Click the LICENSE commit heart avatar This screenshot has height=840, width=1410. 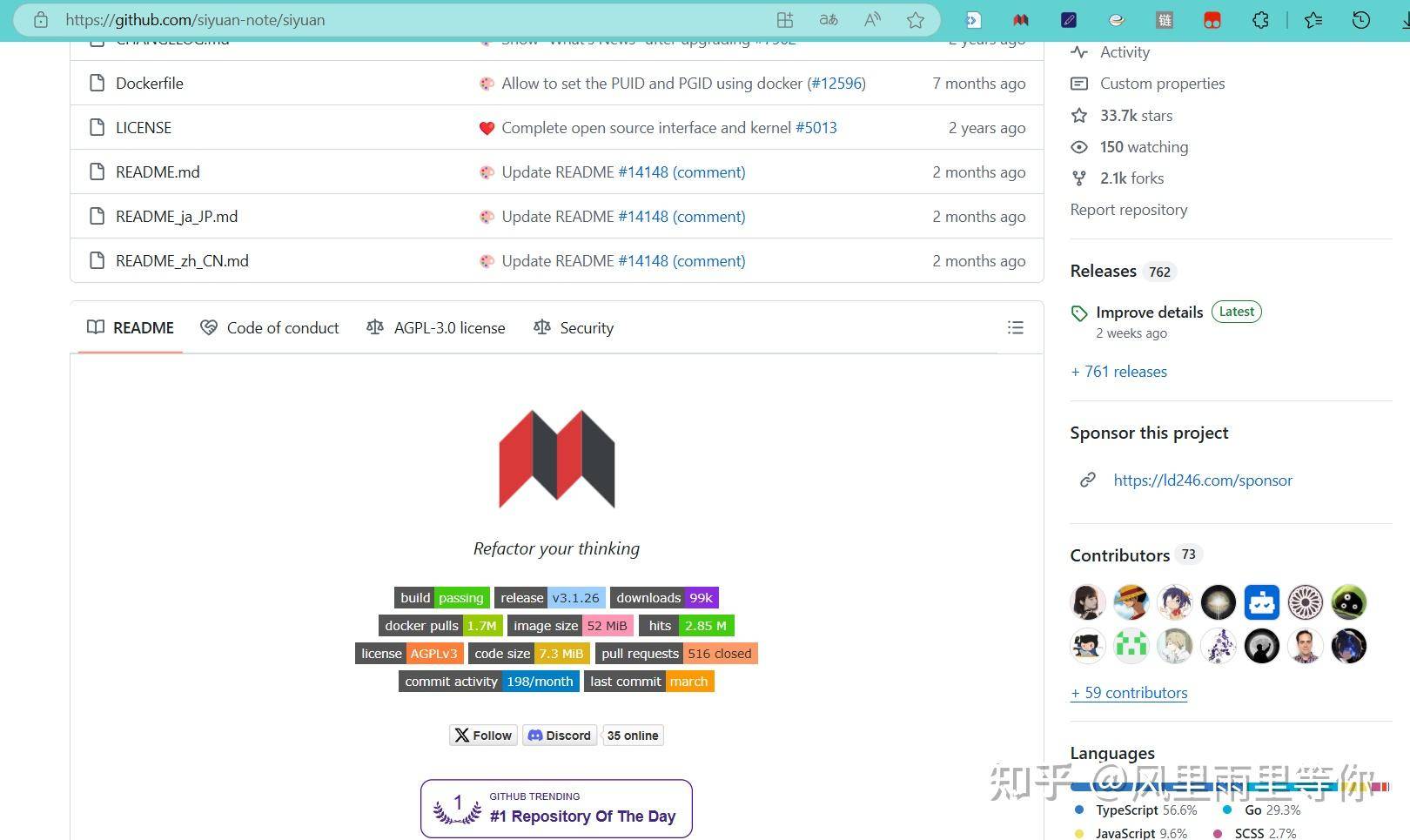487,128
